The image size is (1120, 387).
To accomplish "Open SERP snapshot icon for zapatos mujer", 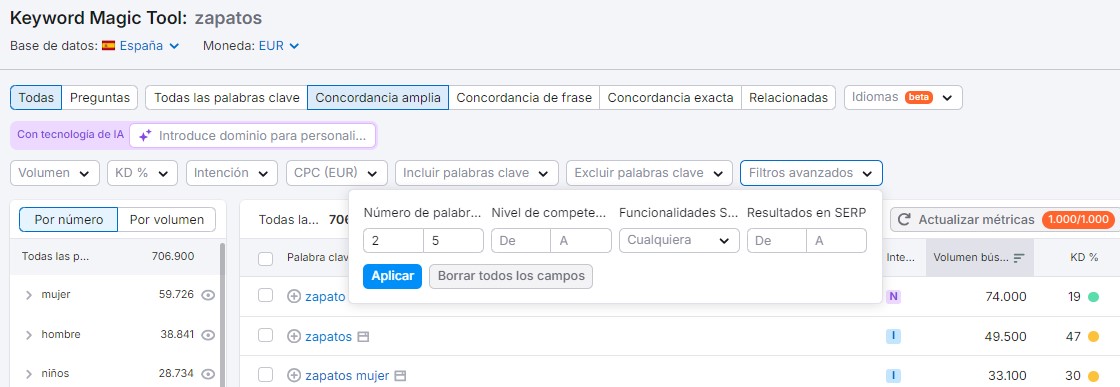I will (x=400, y=376).
